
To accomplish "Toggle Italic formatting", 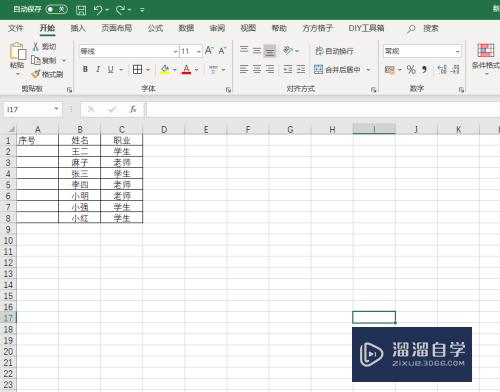I will 98,69.
